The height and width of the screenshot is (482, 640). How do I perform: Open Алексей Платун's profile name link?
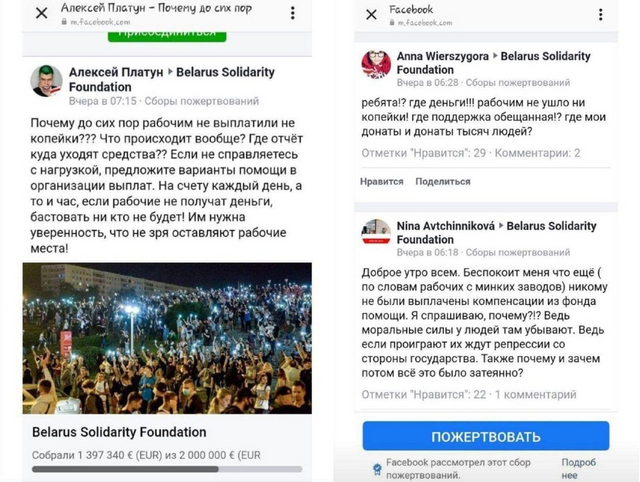114,73
